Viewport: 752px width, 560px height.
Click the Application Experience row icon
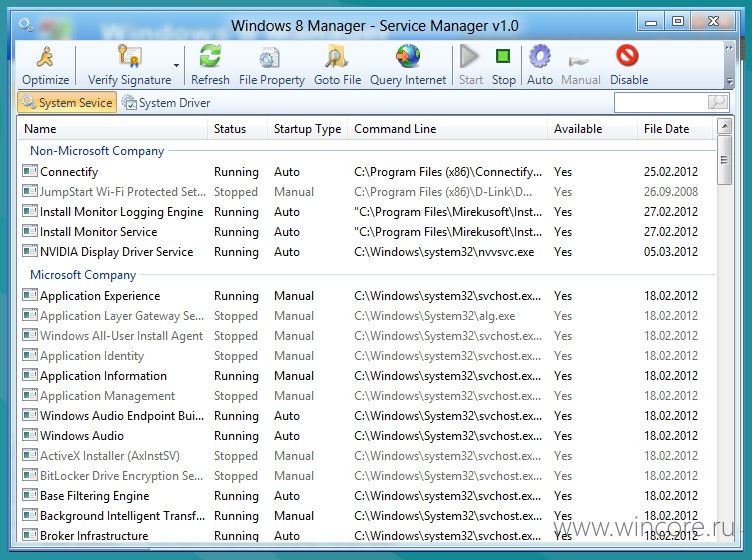(30, 295)
